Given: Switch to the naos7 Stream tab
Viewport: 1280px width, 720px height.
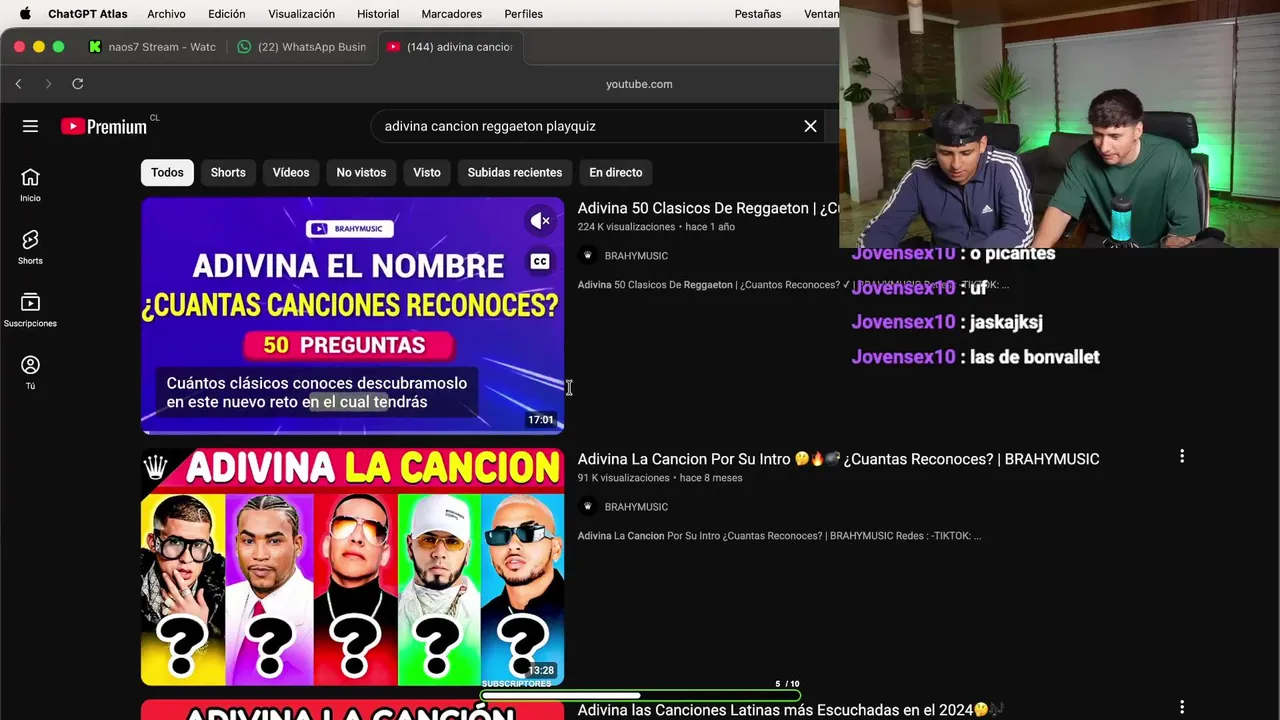Looking at the screenshot, I should pyautogui.click(x=152, y=47).
